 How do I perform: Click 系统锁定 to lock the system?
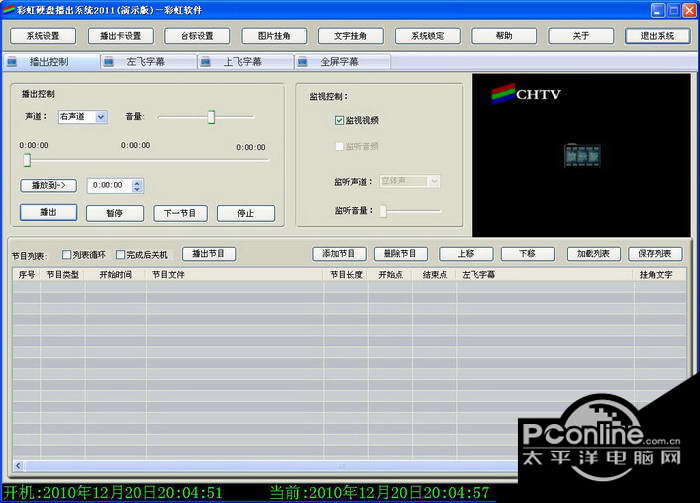coord(428,36)
